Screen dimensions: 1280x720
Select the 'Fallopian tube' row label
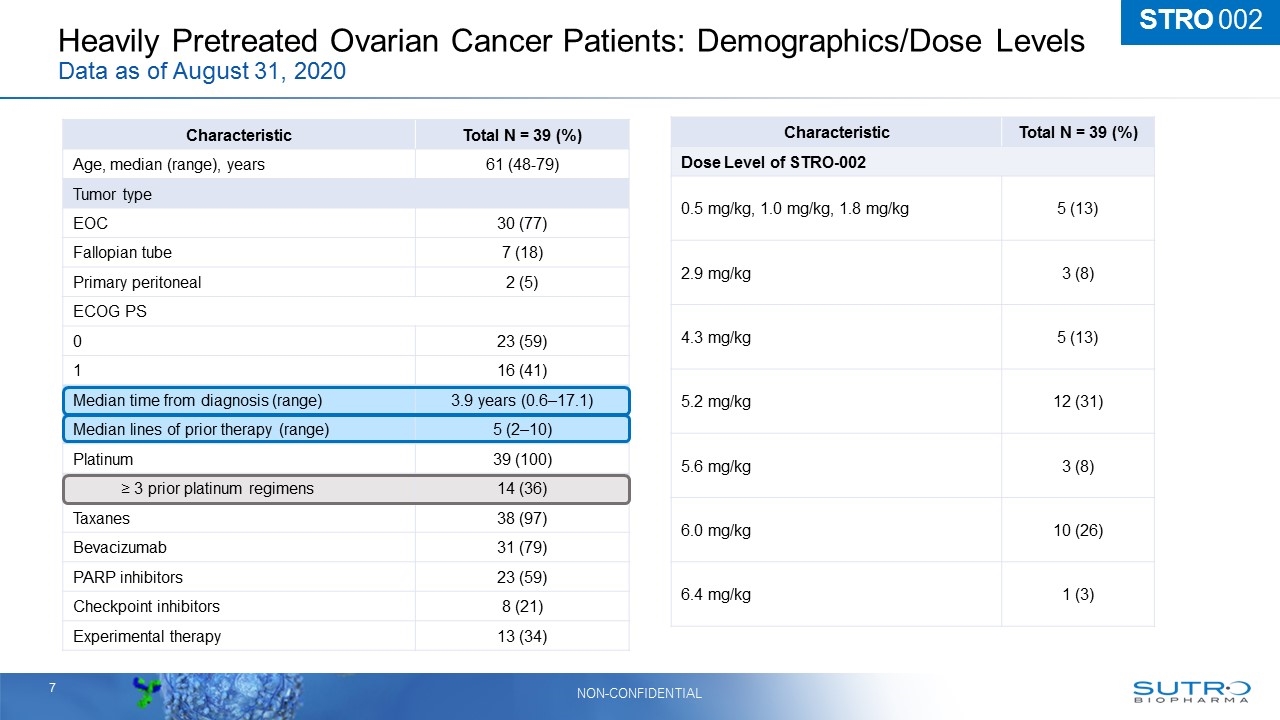[x=122, y=253]
